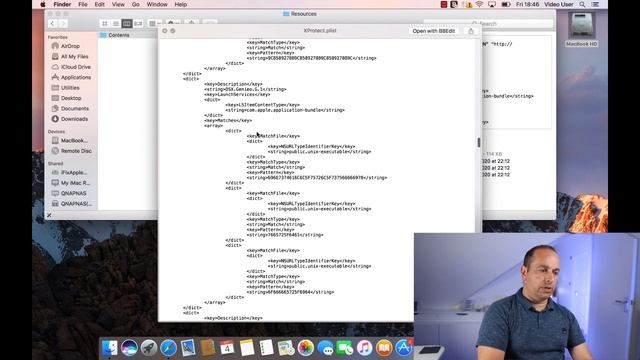
Task: Open iBooks from the Dock
Action: 384,348
